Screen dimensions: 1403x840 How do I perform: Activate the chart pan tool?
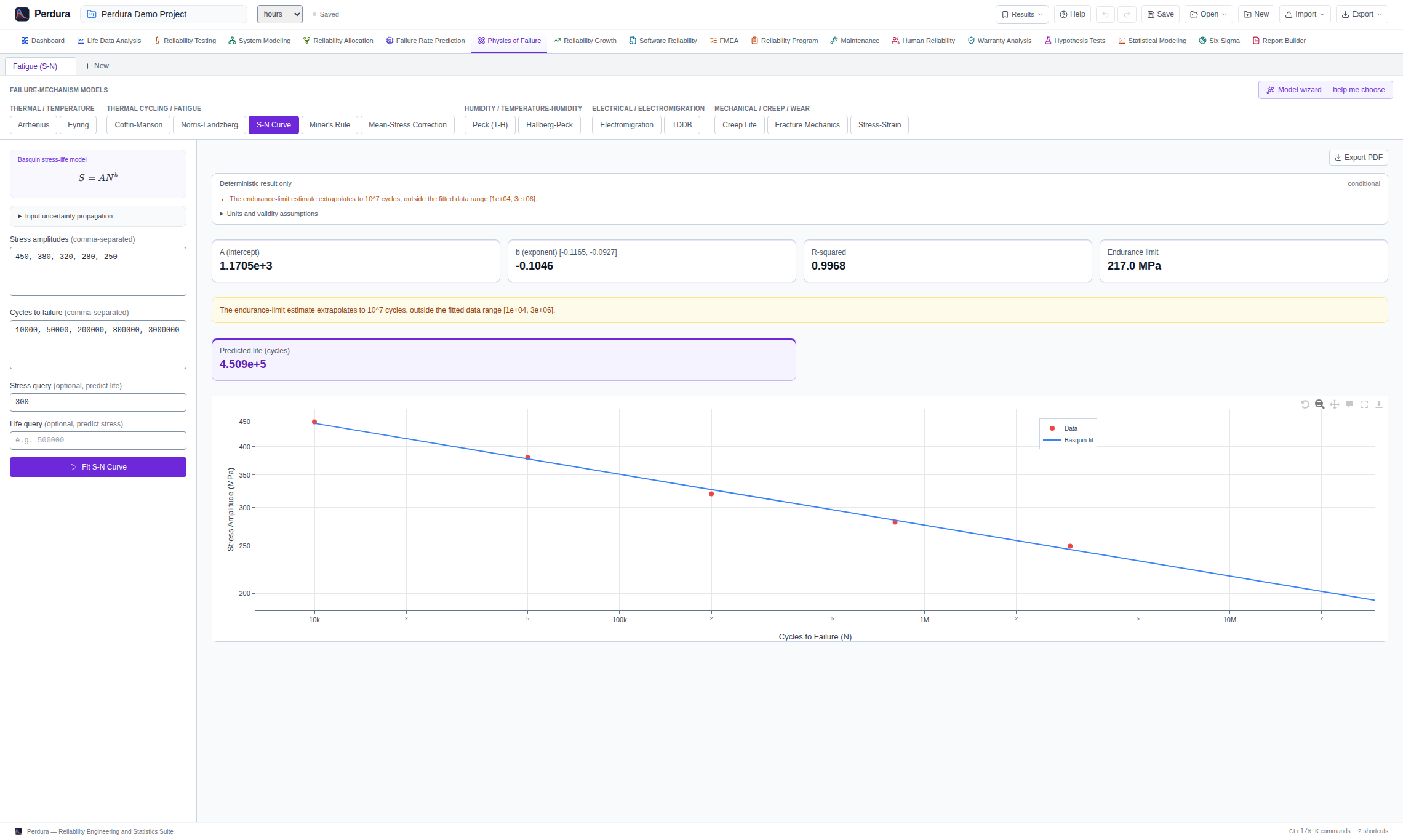pos(1334,404)
